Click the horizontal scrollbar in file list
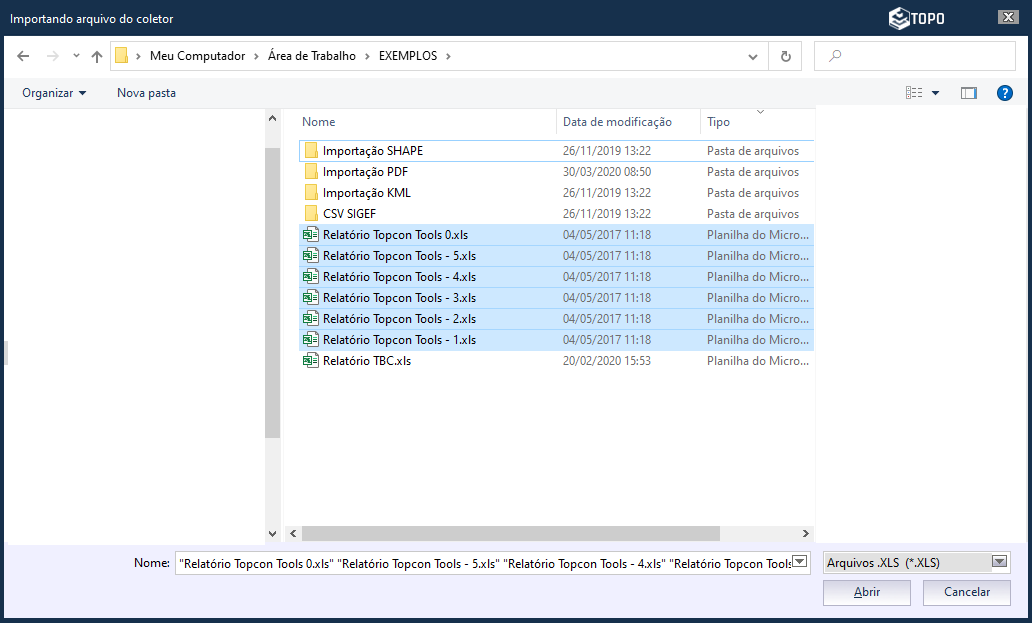Screen dimensions: 1032x623 click(510, 534)
